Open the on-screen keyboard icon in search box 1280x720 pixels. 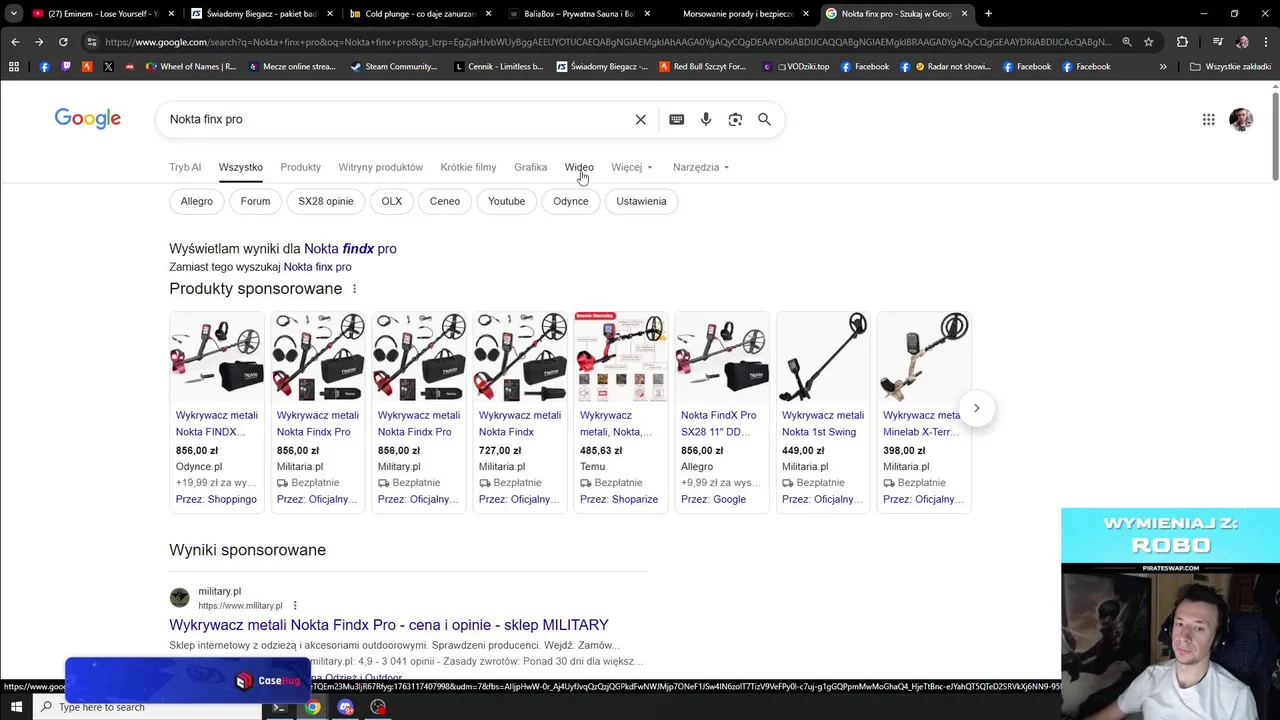[677, 119]
